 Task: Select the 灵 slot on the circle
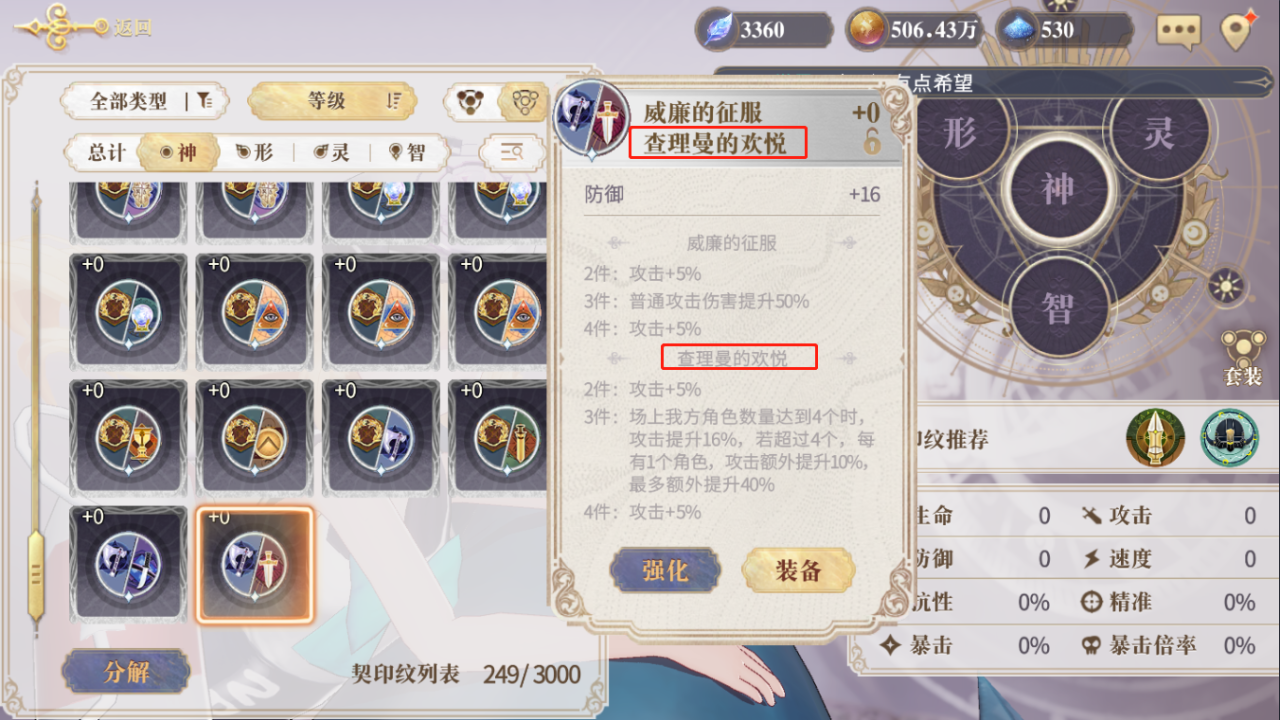point(1158,135)
